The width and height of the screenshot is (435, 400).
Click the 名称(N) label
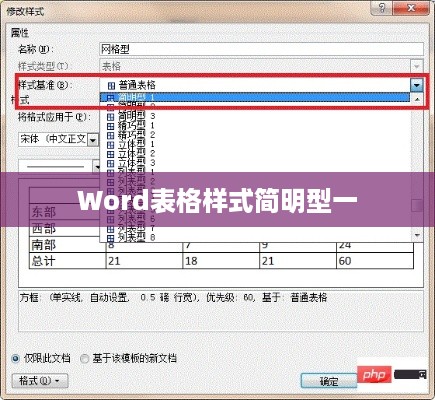(x=36, y=50)
